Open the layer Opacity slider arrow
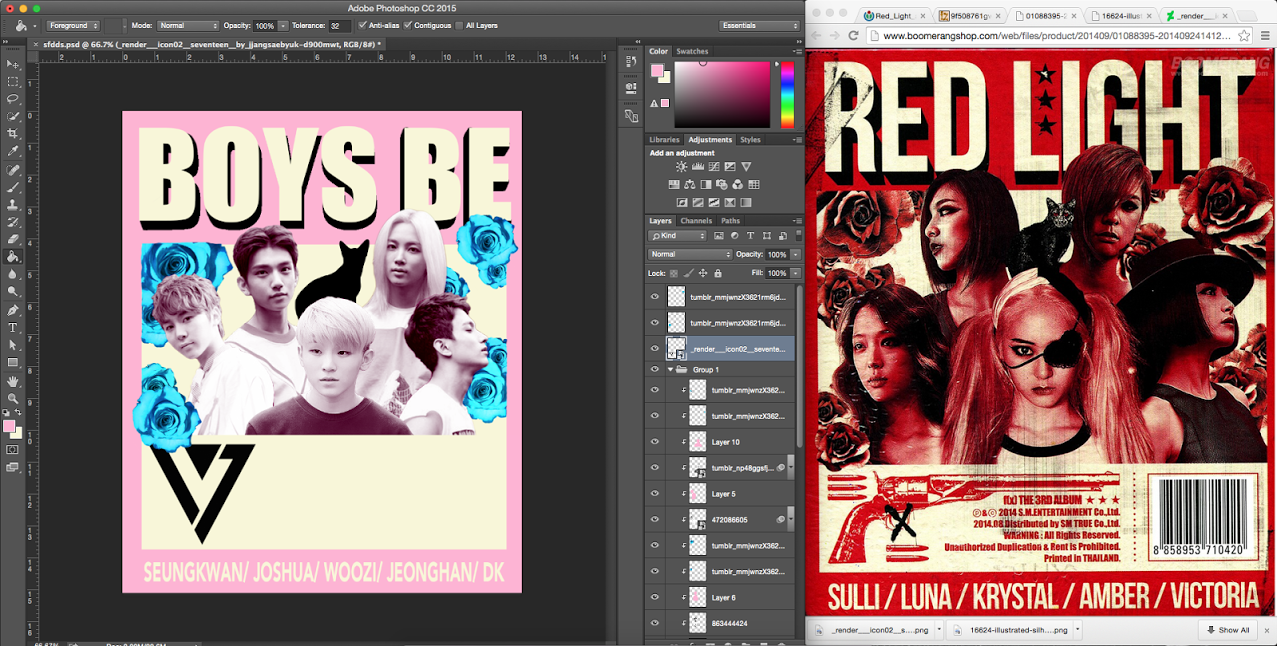The height and width of the screenshot is (646, 1277). click(x=795, y=254)
